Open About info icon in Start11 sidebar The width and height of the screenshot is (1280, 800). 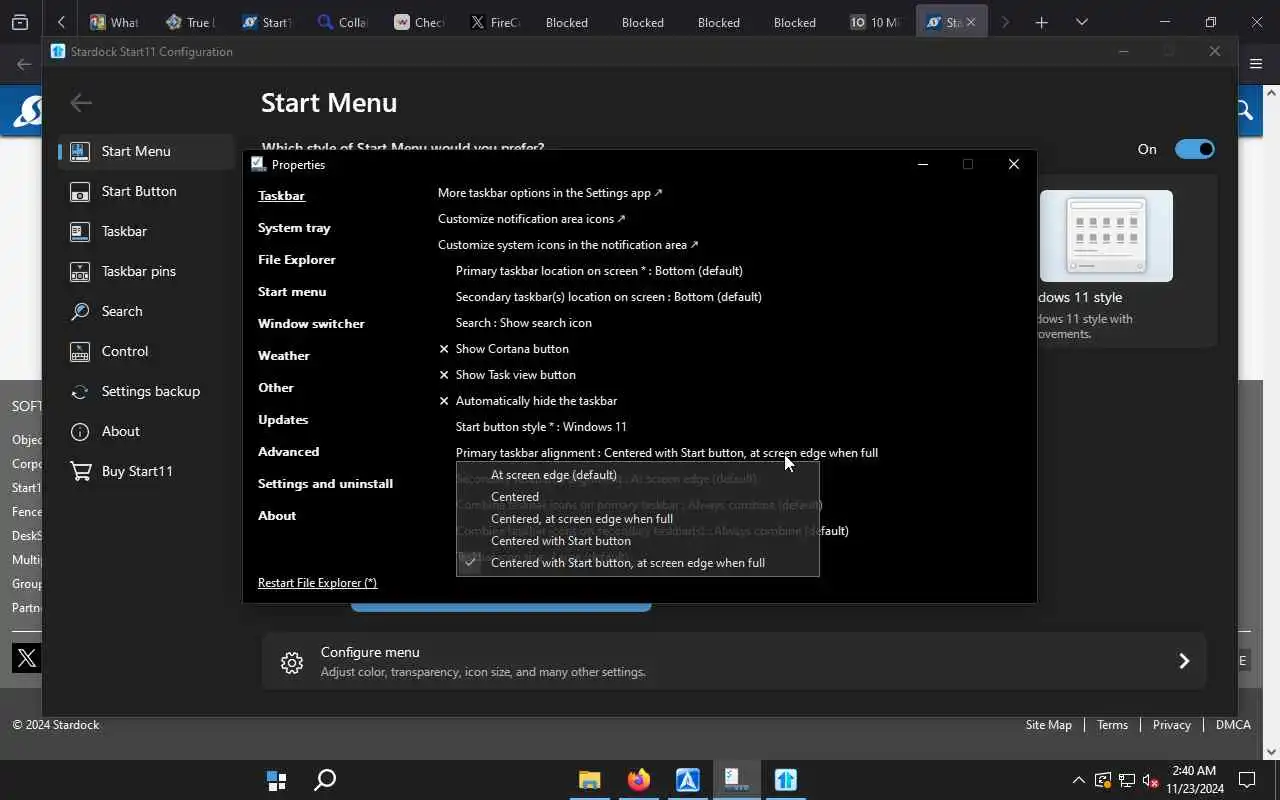pyautogui.click(x=80, y=431)
